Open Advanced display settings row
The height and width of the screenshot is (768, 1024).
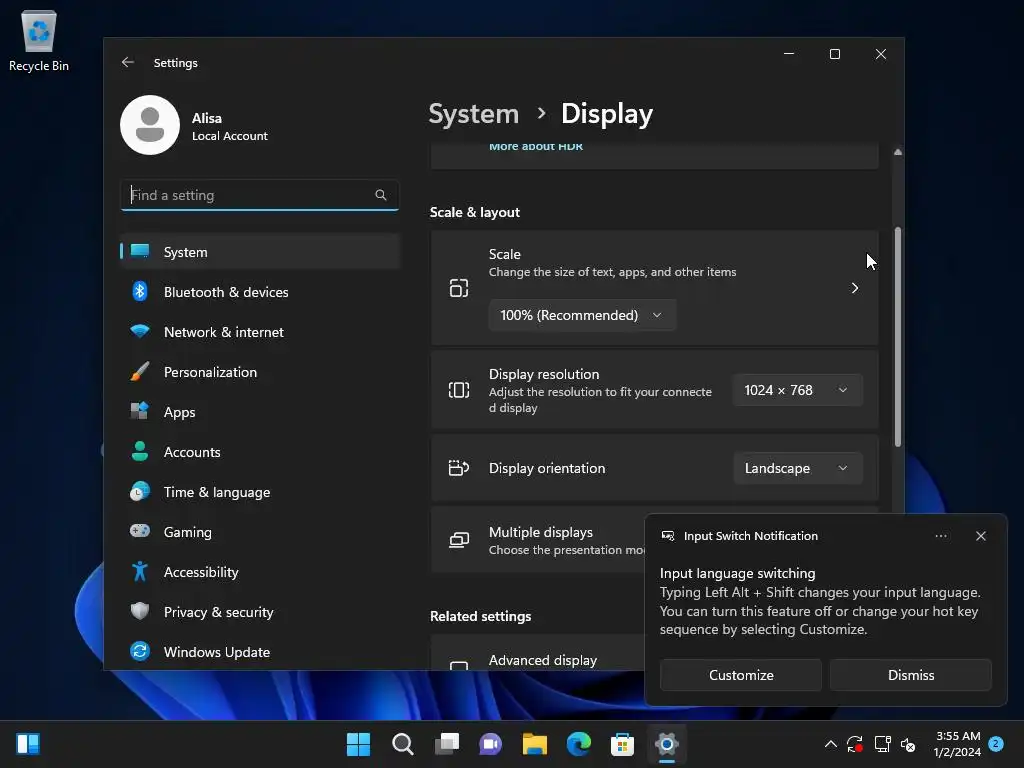point(537,653)
